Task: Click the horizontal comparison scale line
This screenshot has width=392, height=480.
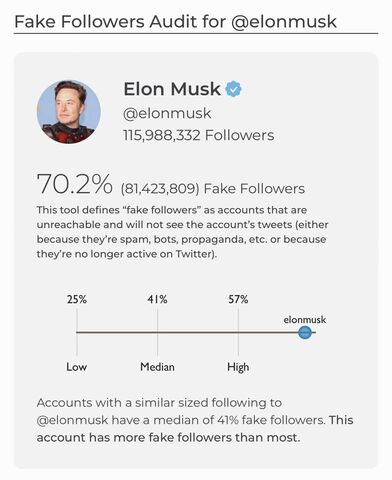Action: 196,332
